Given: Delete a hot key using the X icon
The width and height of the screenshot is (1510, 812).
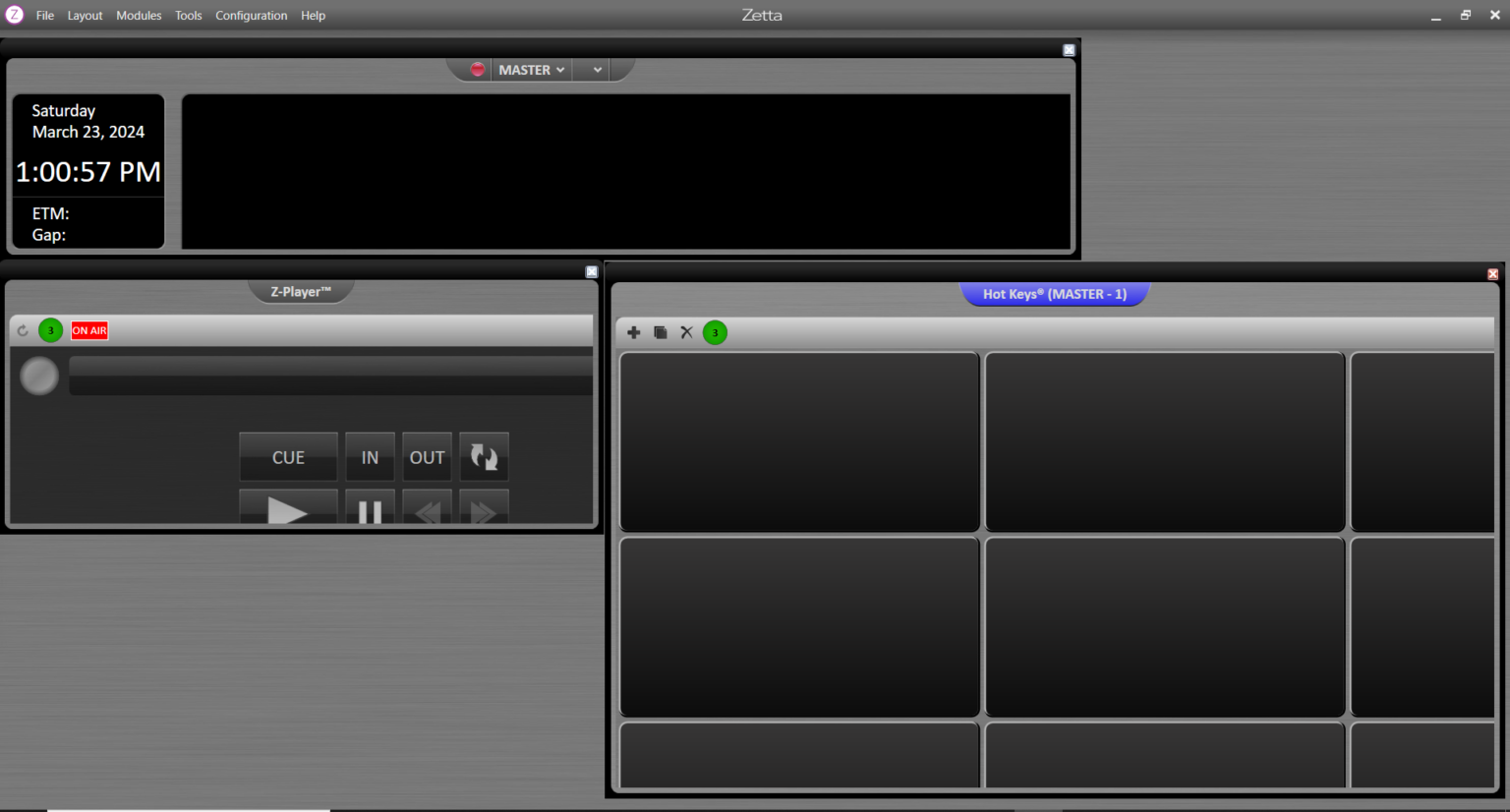Looking at the screenshot, I should point(685,332).
